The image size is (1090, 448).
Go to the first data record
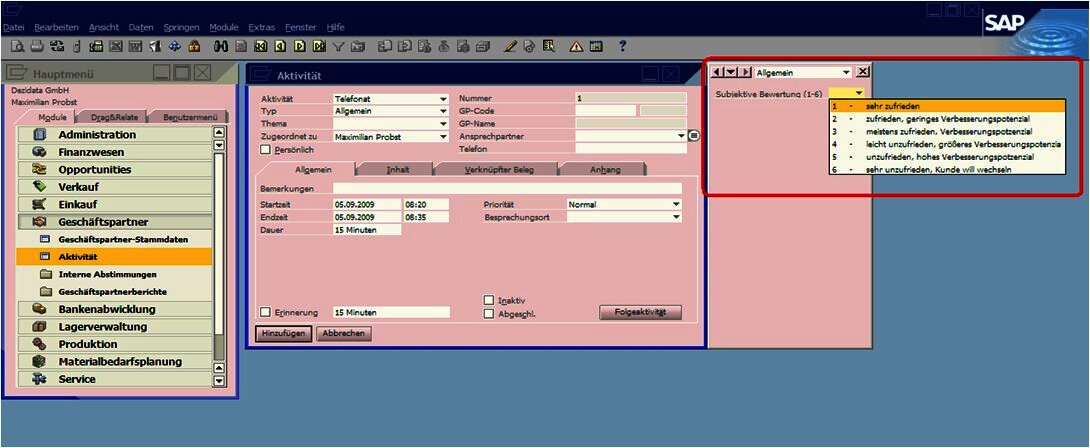coord(259,46)
